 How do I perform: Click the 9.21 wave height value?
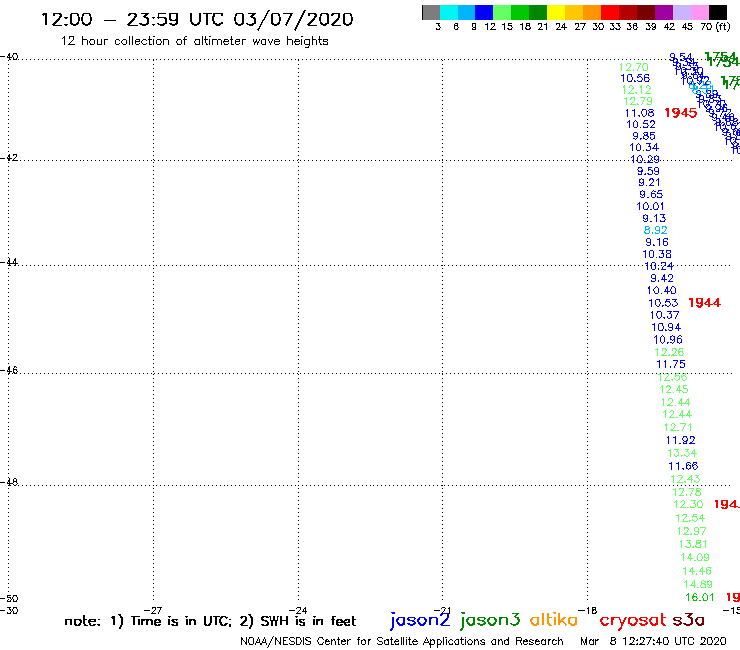click(x=649, y=183)
